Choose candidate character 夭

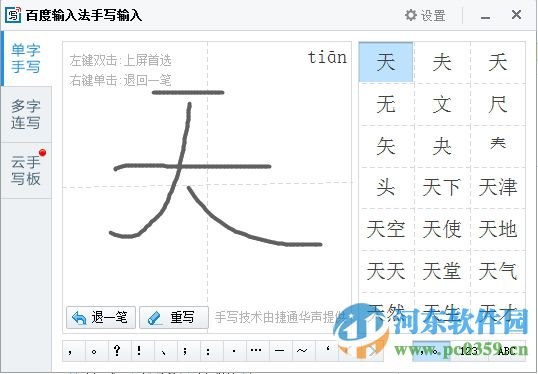click(x=498, y=62)
